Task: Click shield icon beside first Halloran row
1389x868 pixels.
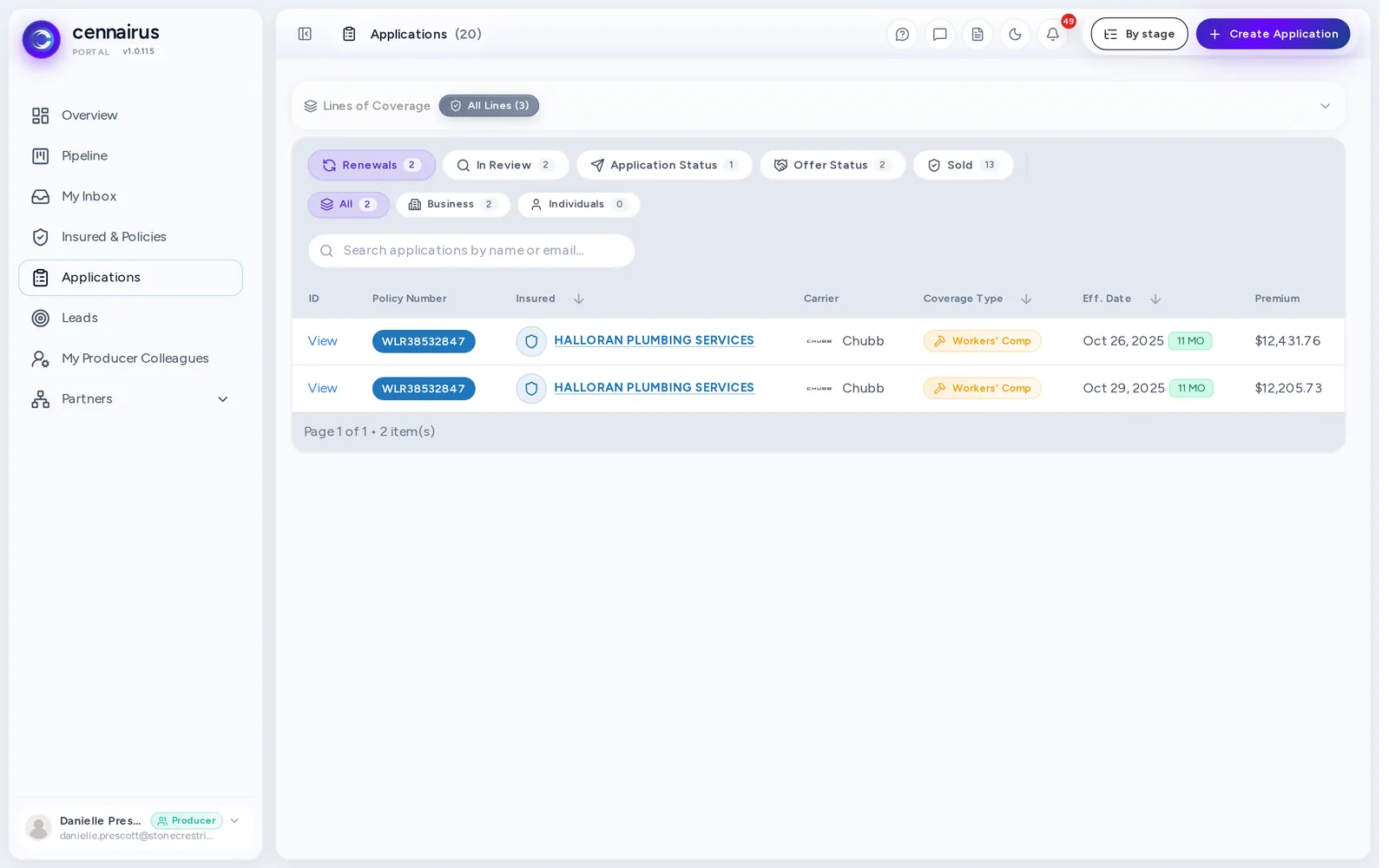Action: (x=531, y=341)
